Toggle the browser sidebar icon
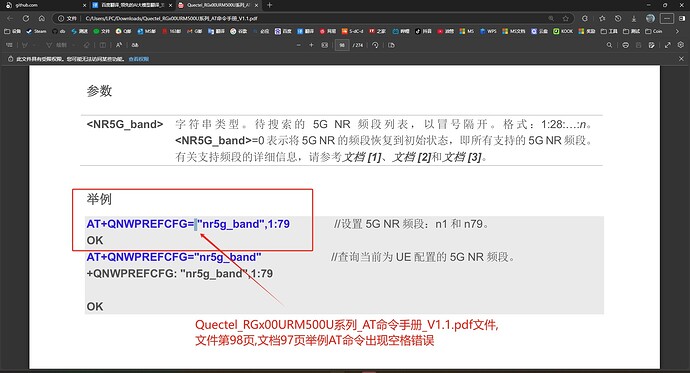 (x=682, y=18)
